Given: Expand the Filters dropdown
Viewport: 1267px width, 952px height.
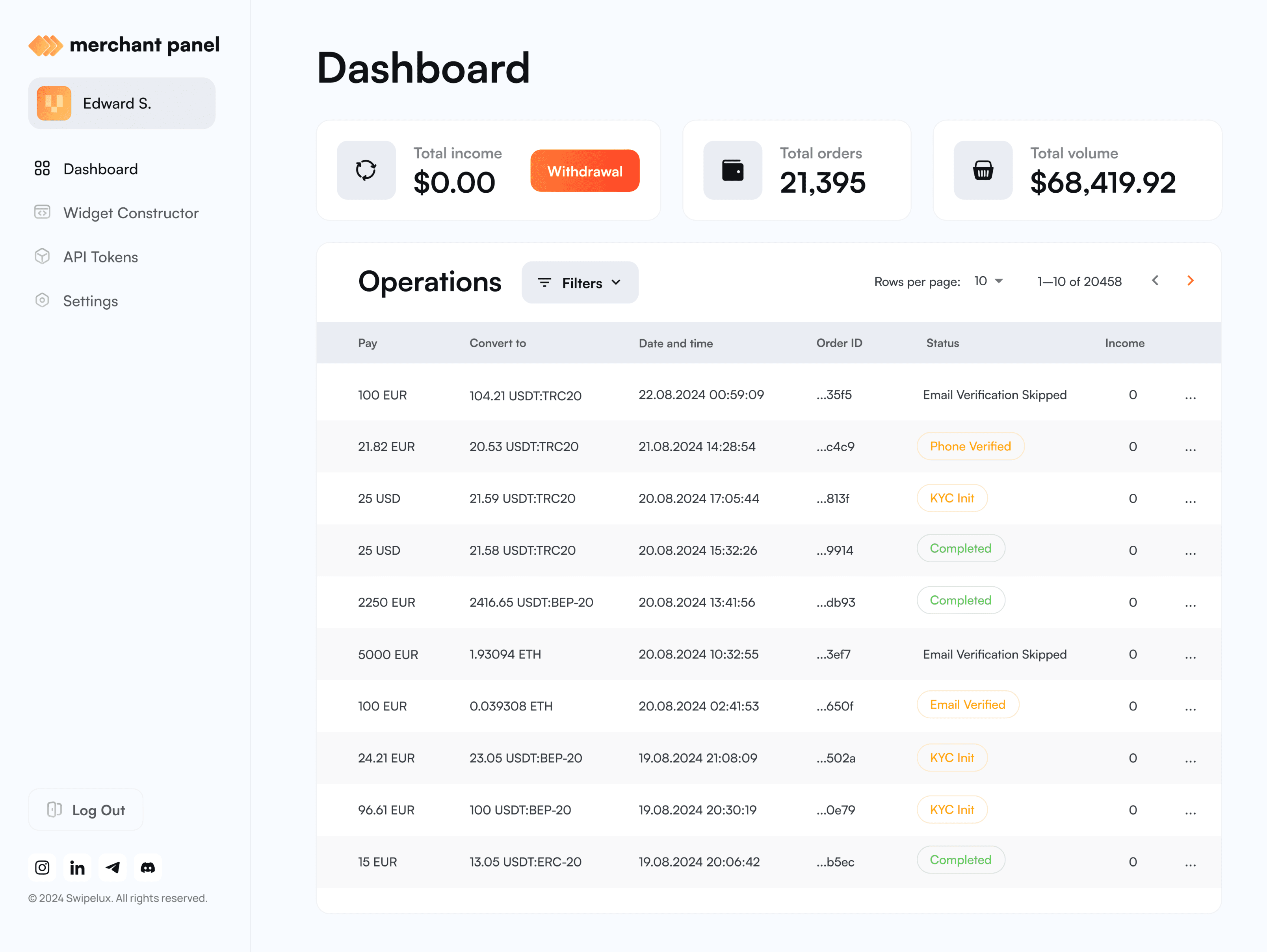Looking at the screenshot, I should [580, 283].
